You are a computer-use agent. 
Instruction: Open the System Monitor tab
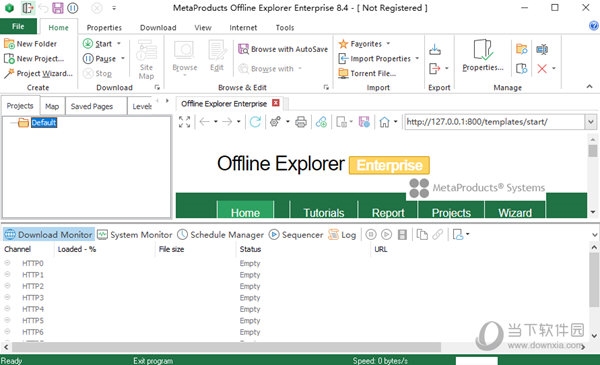tap(135, 235)
